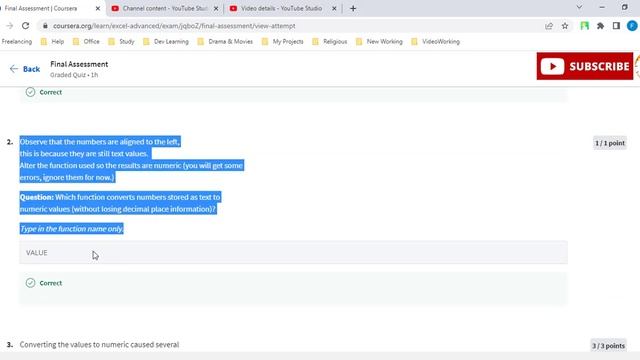Click the question 2 score badge
640x360 pixels.
(610, 143)
